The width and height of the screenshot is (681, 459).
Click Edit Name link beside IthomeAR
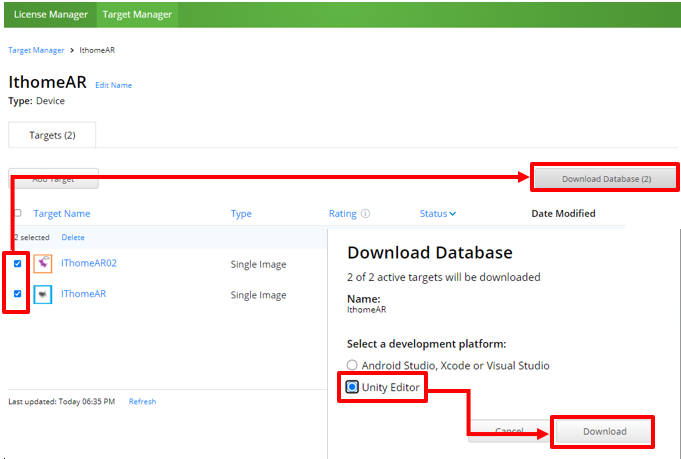[x=113, y=85]
